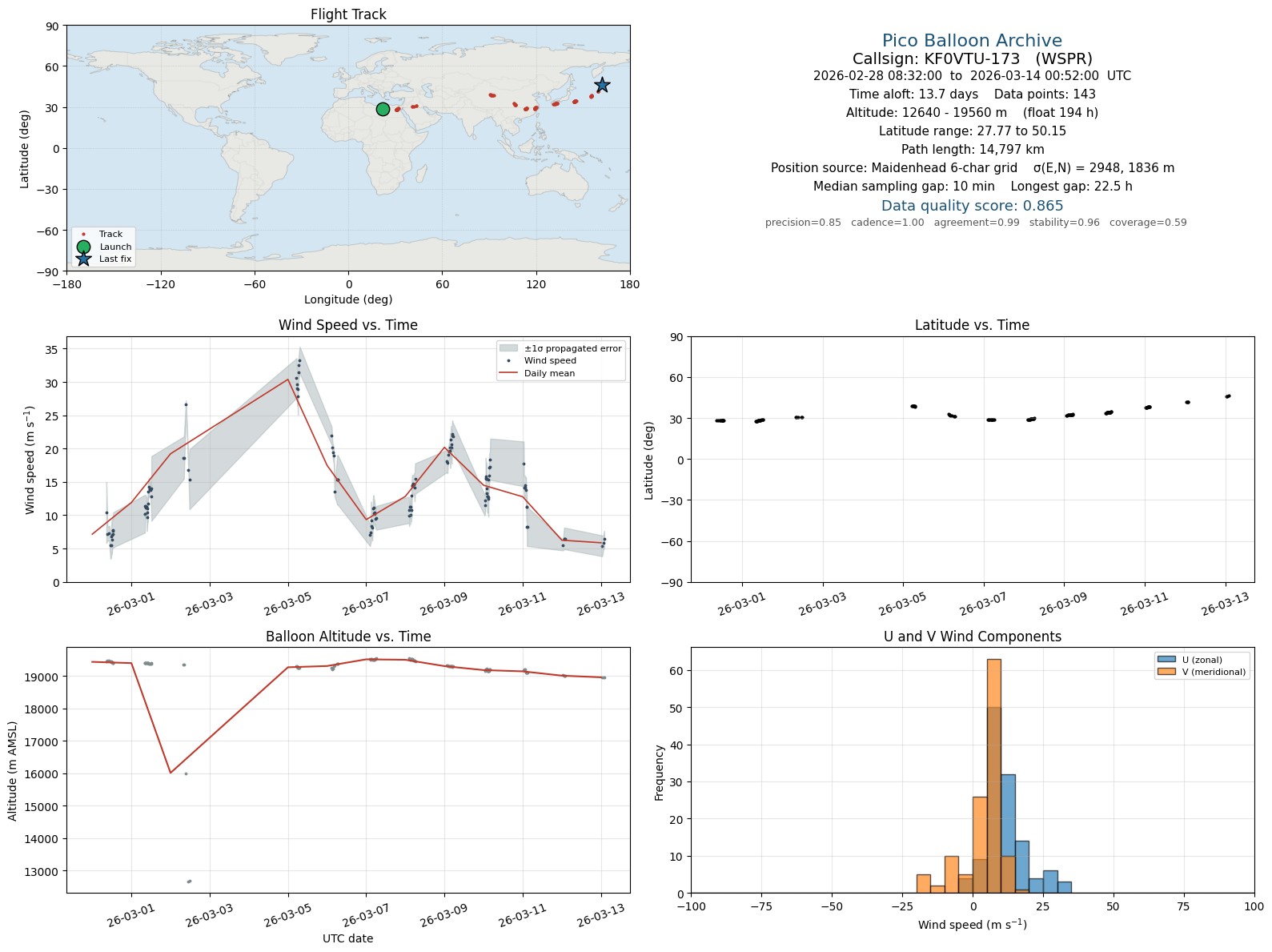Click the 'Data quality score: 0.865' text
1272x952 pixels.
coord(972,206)
